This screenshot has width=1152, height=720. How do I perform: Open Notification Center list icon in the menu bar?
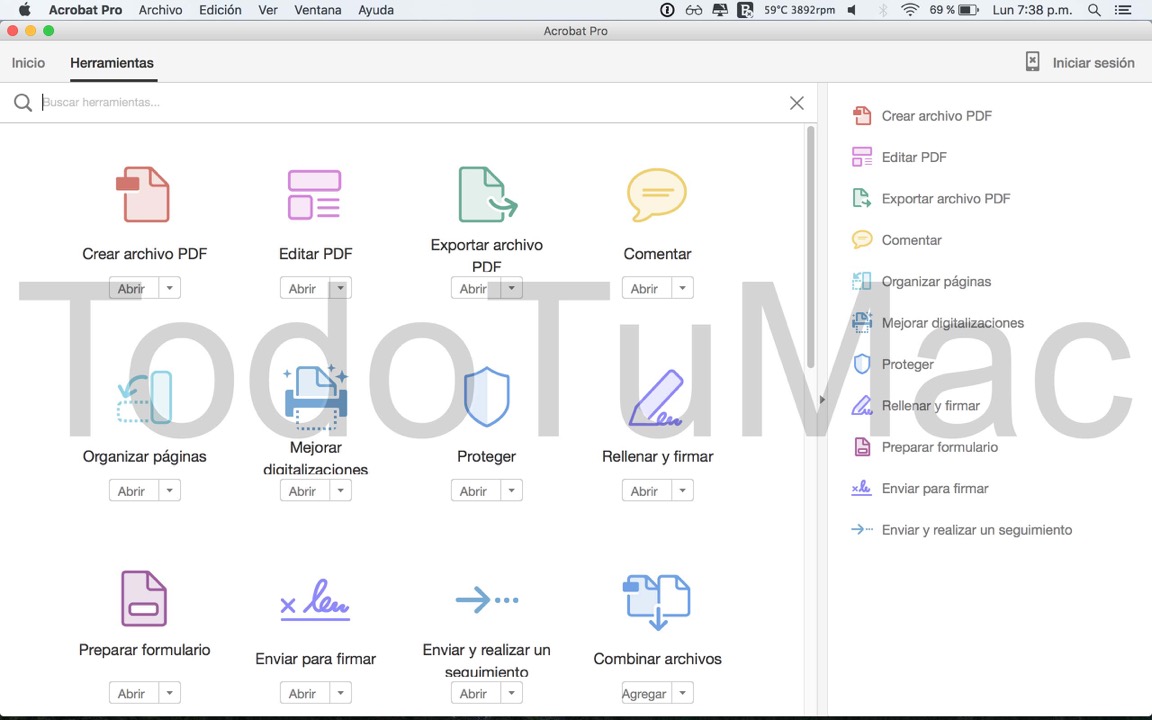pyautogui.click(x=1123, y=10)
